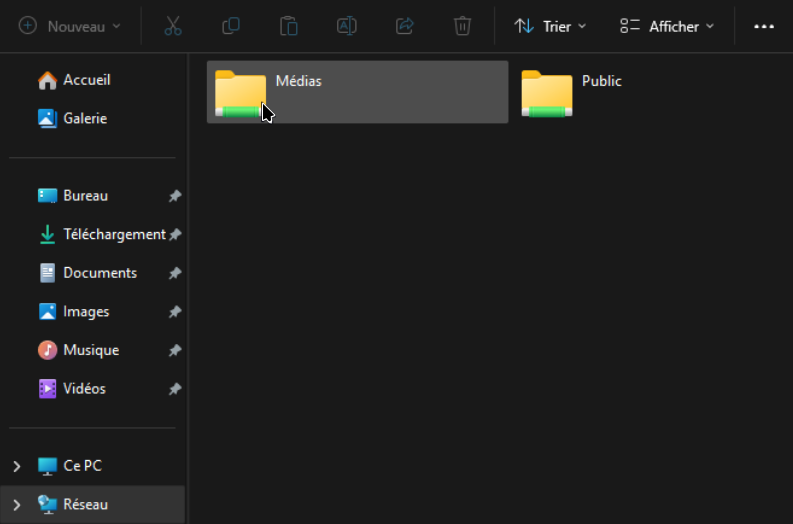
Task: Unpin Téléchargement using its pin icon
Action: point(175,235)
